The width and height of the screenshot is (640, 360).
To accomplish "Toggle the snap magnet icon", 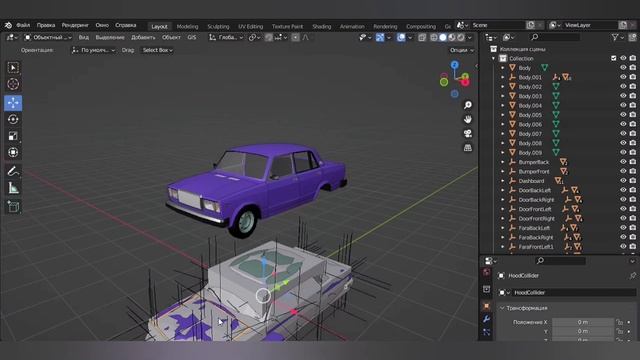I will 269,38.
